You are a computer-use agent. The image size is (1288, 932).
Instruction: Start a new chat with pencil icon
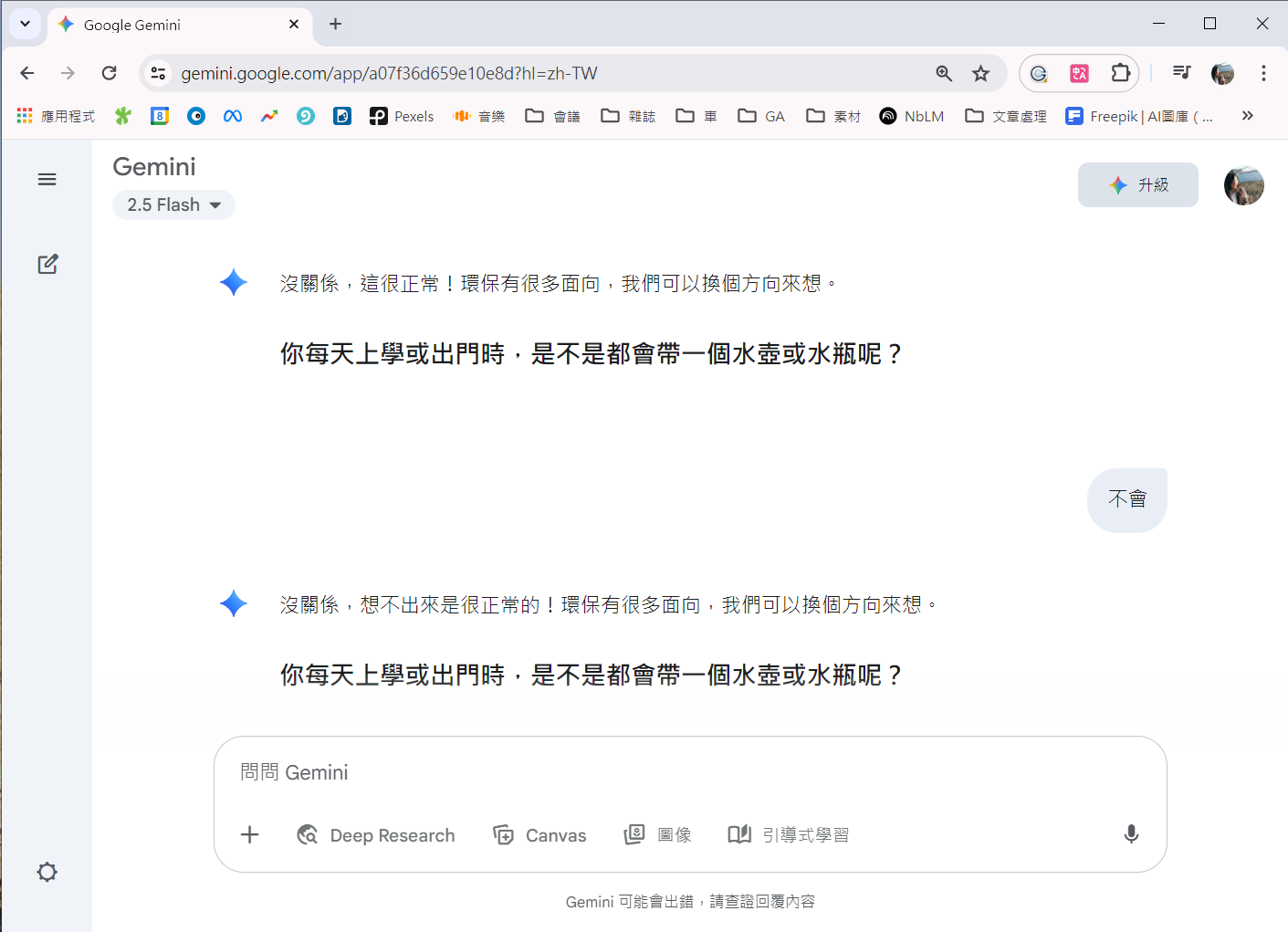47,265
